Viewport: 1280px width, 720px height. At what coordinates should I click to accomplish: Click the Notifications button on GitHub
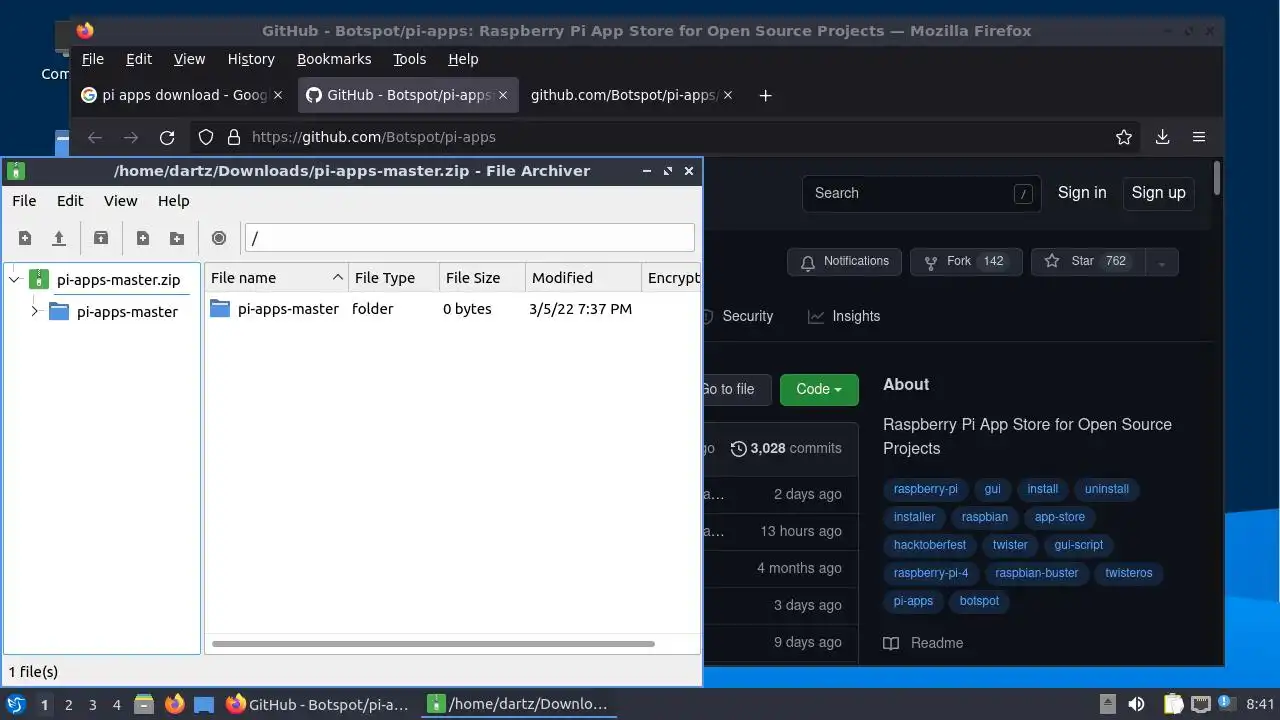pos(845,262)
